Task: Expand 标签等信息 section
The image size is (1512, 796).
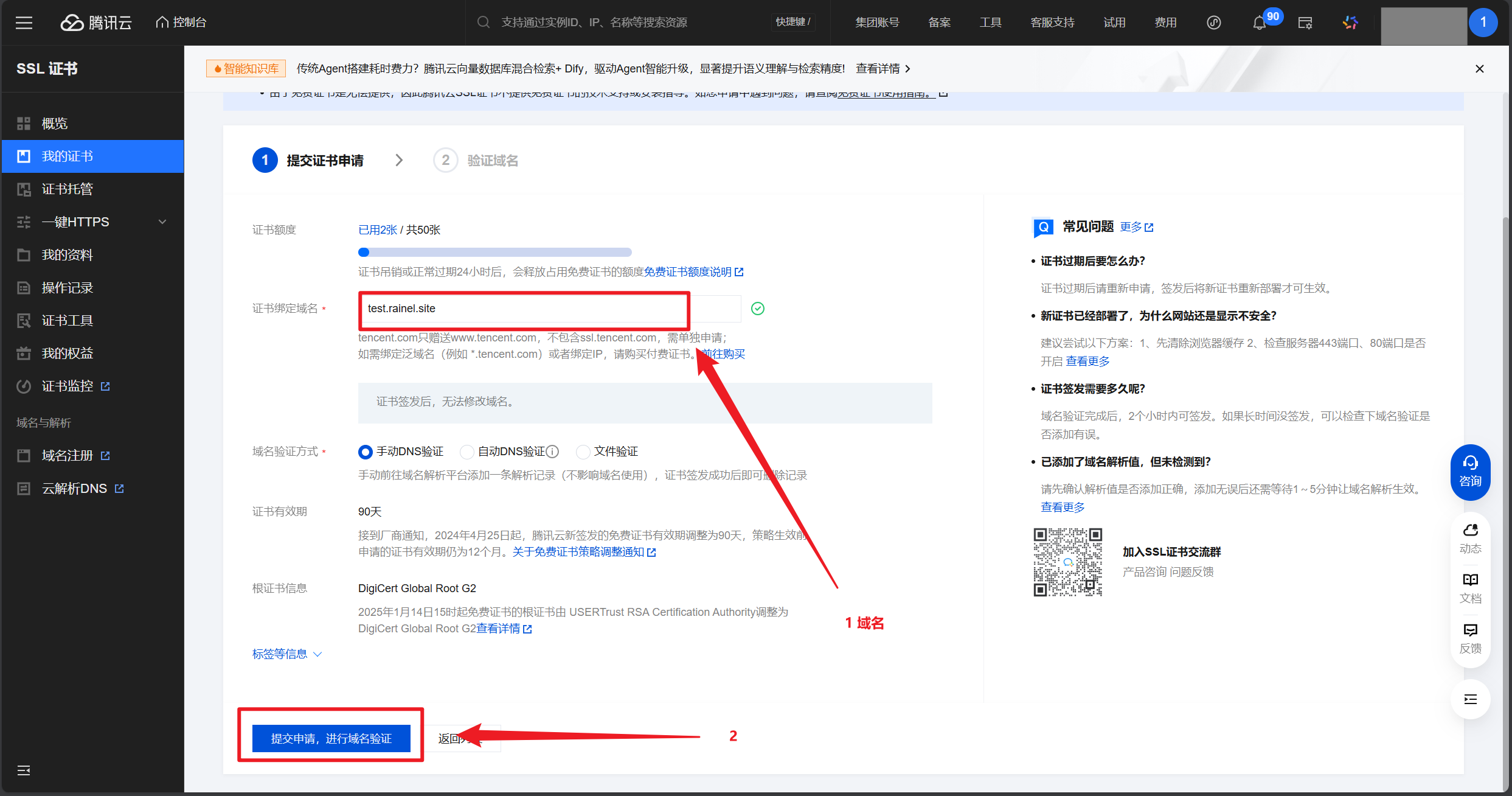Action: pyautogui.click(x=287, y=654)
